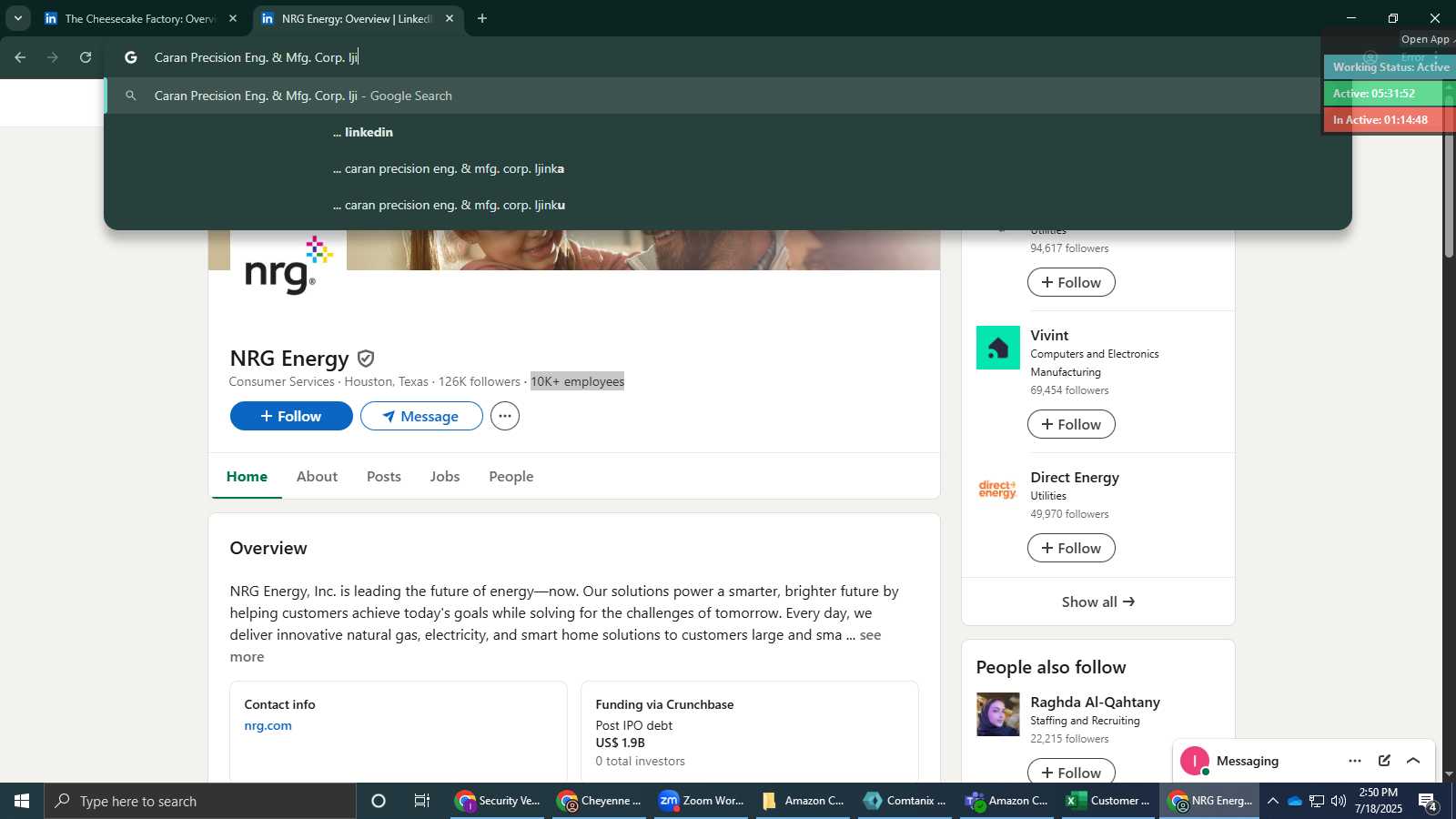Open the People tab
Screen dimensions: 1456x819
[511, 476]
